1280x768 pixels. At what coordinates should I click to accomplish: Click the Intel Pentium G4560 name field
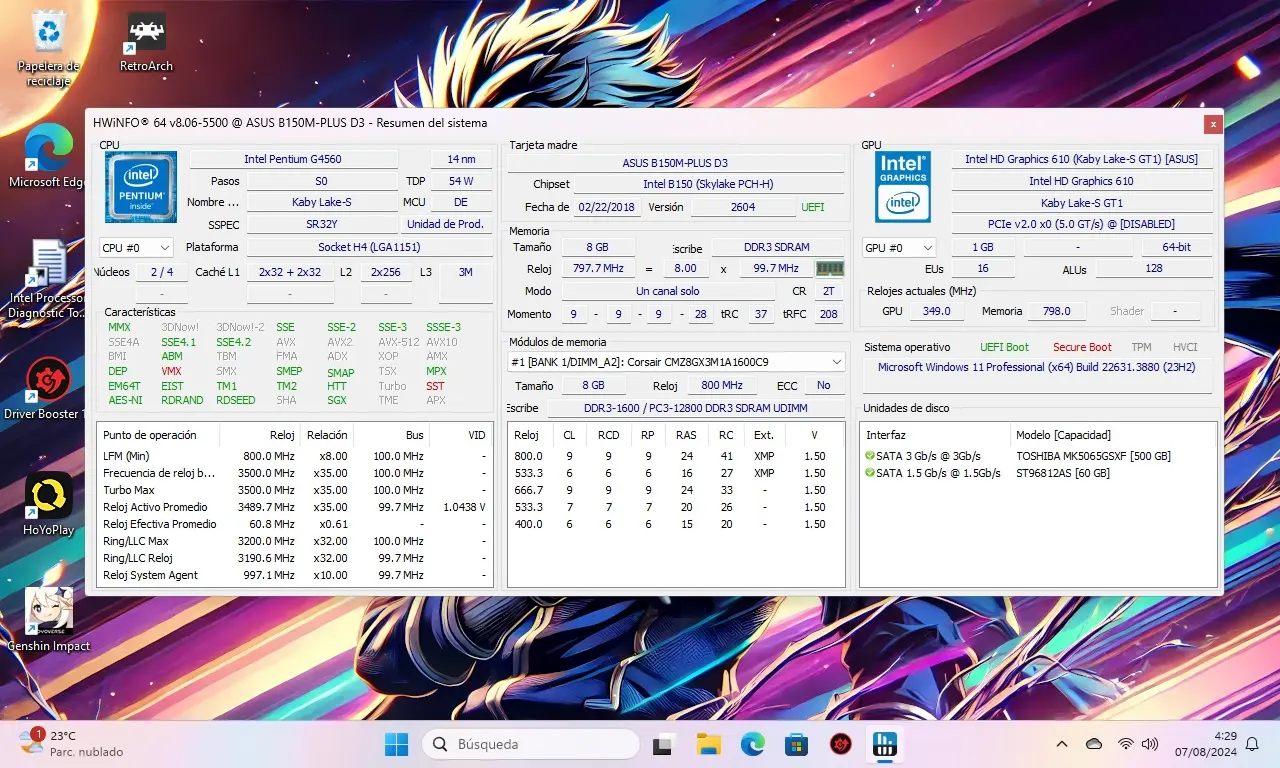click(x=292, y=159)
